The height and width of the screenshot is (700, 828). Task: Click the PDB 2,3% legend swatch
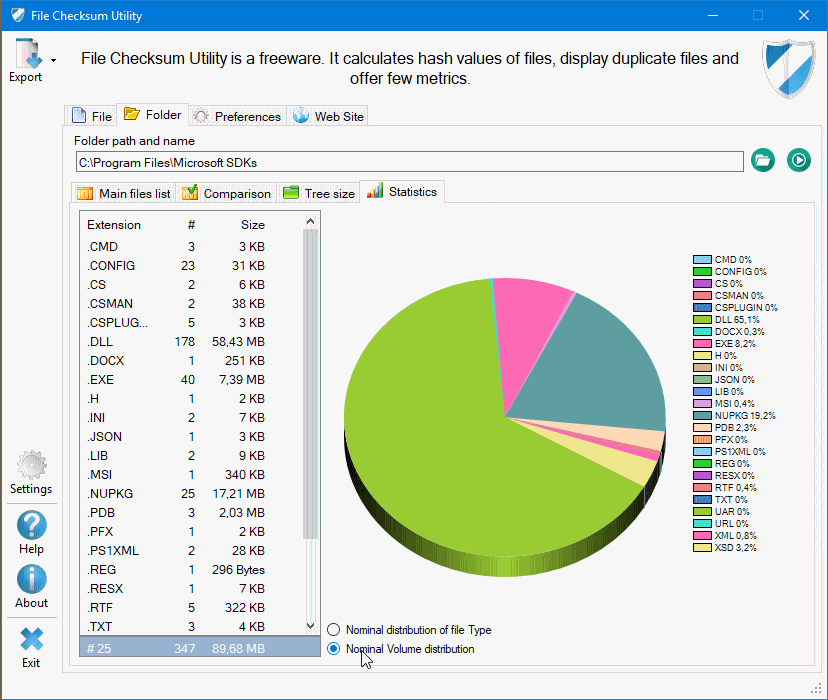click(702, 428)
